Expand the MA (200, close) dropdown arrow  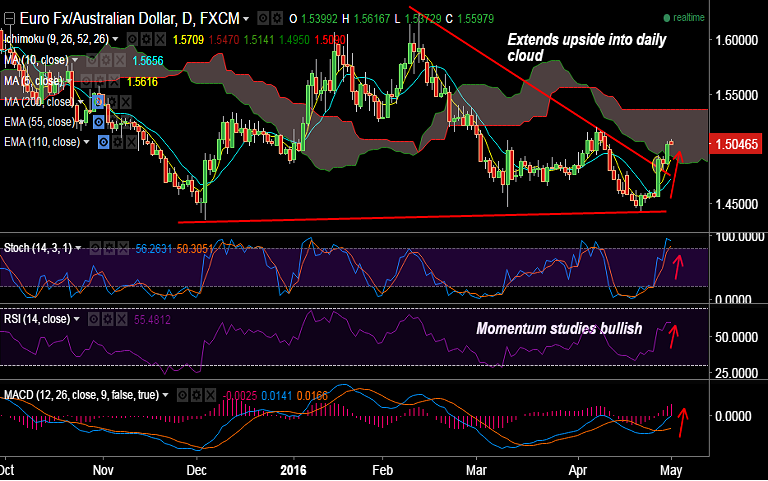tap(80, 102)
